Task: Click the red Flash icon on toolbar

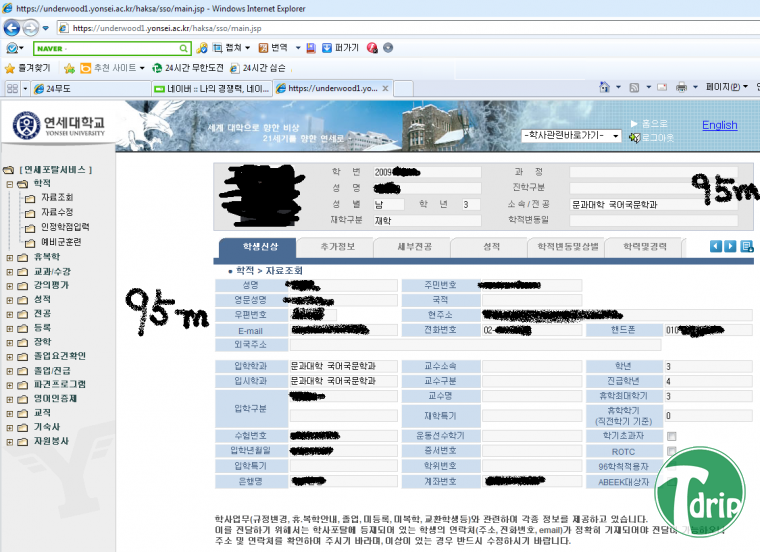Action: tap(372, 48)
